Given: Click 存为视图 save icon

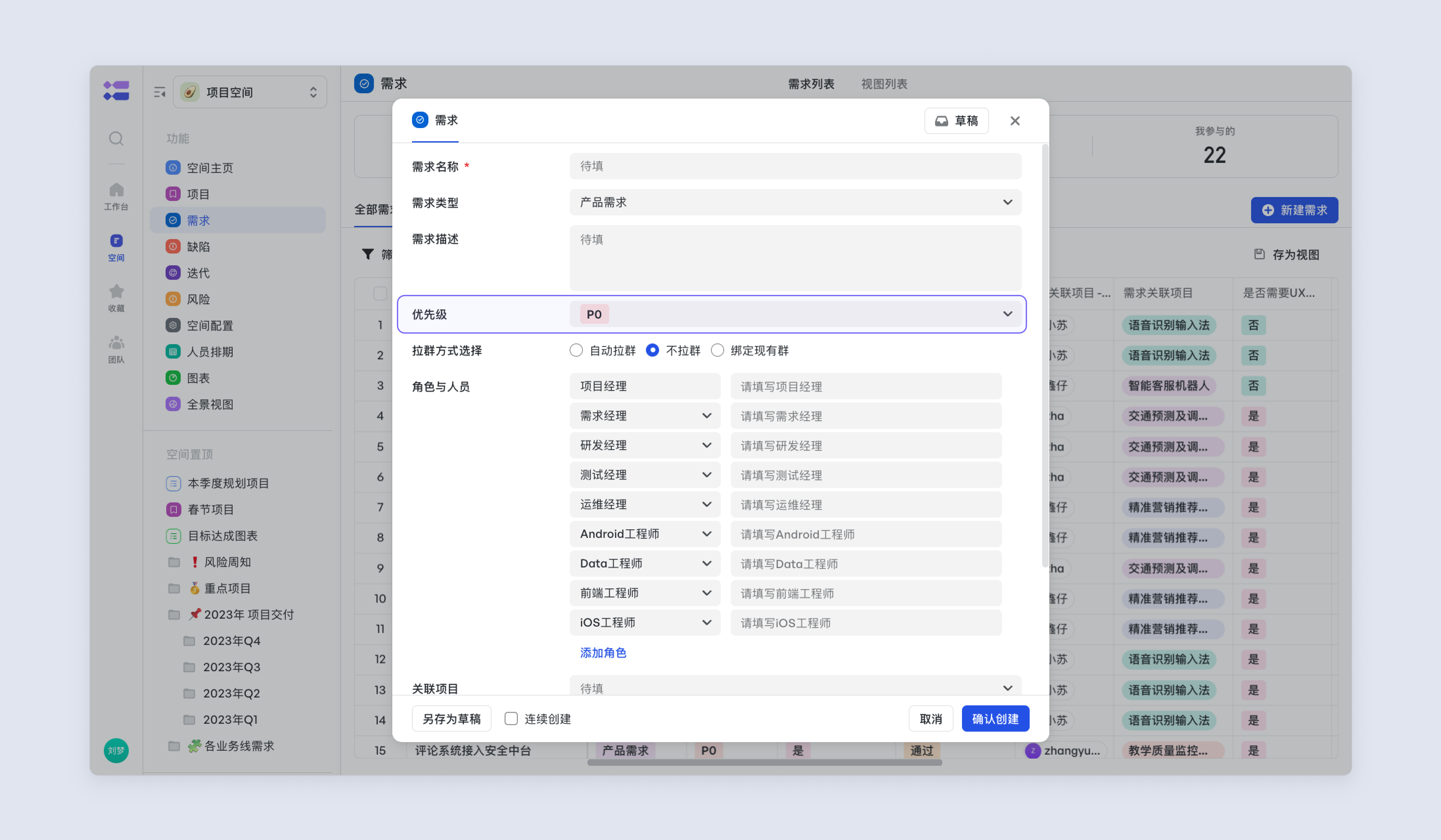Looking at the screenshot, I should pyautogui.click(x=1259, y=254).
